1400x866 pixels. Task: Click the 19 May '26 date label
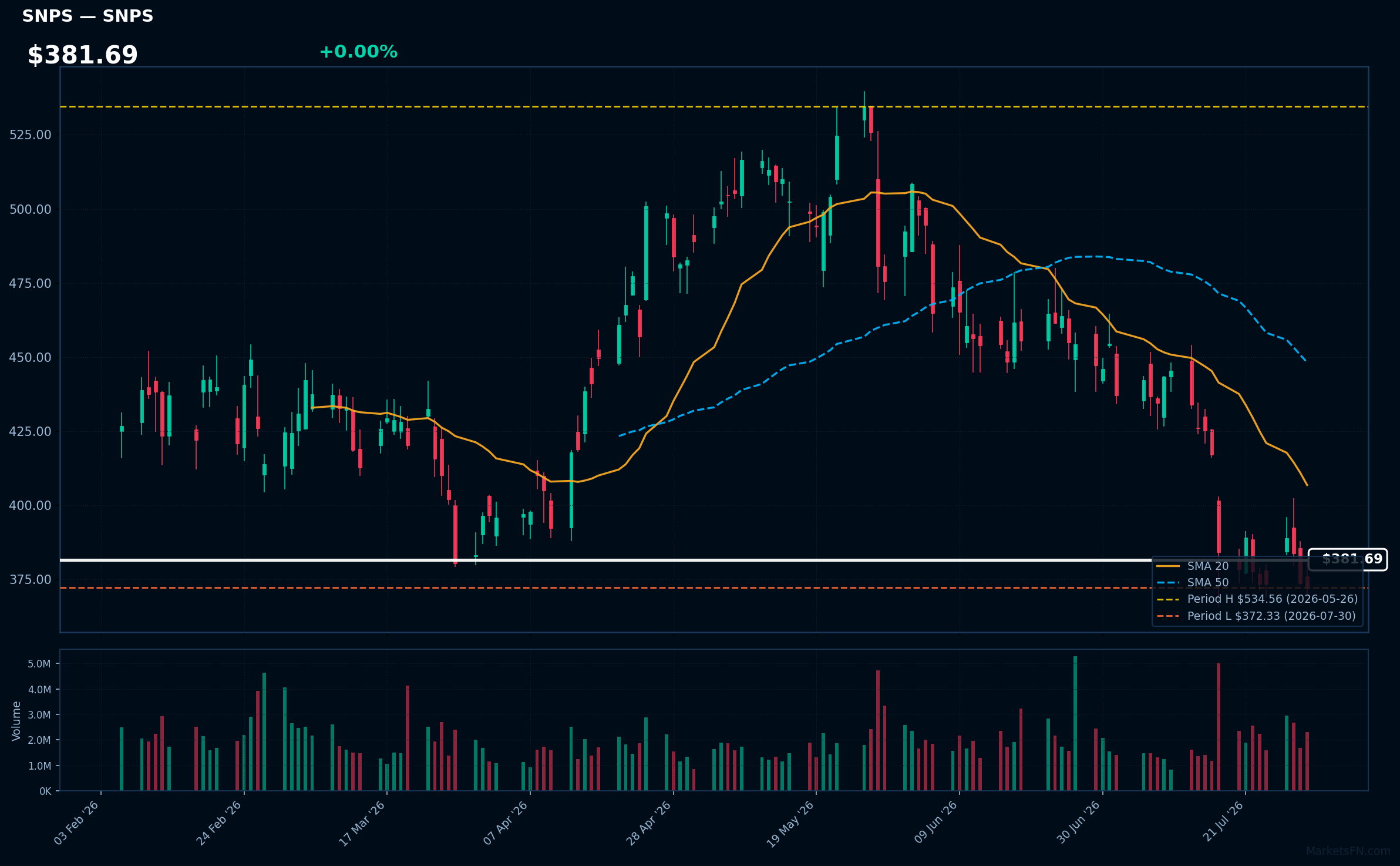click(x=790, y=823)
